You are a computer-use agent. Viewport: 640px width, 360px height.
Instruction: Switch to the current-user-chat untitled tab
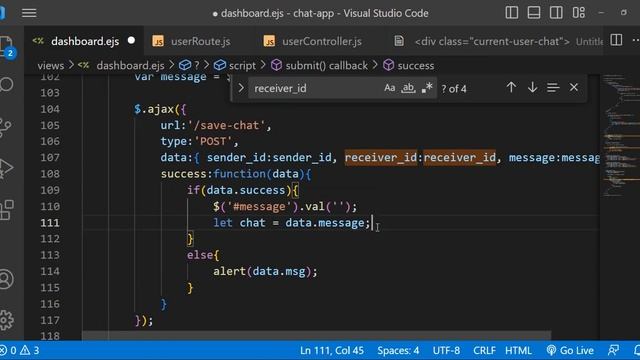click(x=498, y=41)
